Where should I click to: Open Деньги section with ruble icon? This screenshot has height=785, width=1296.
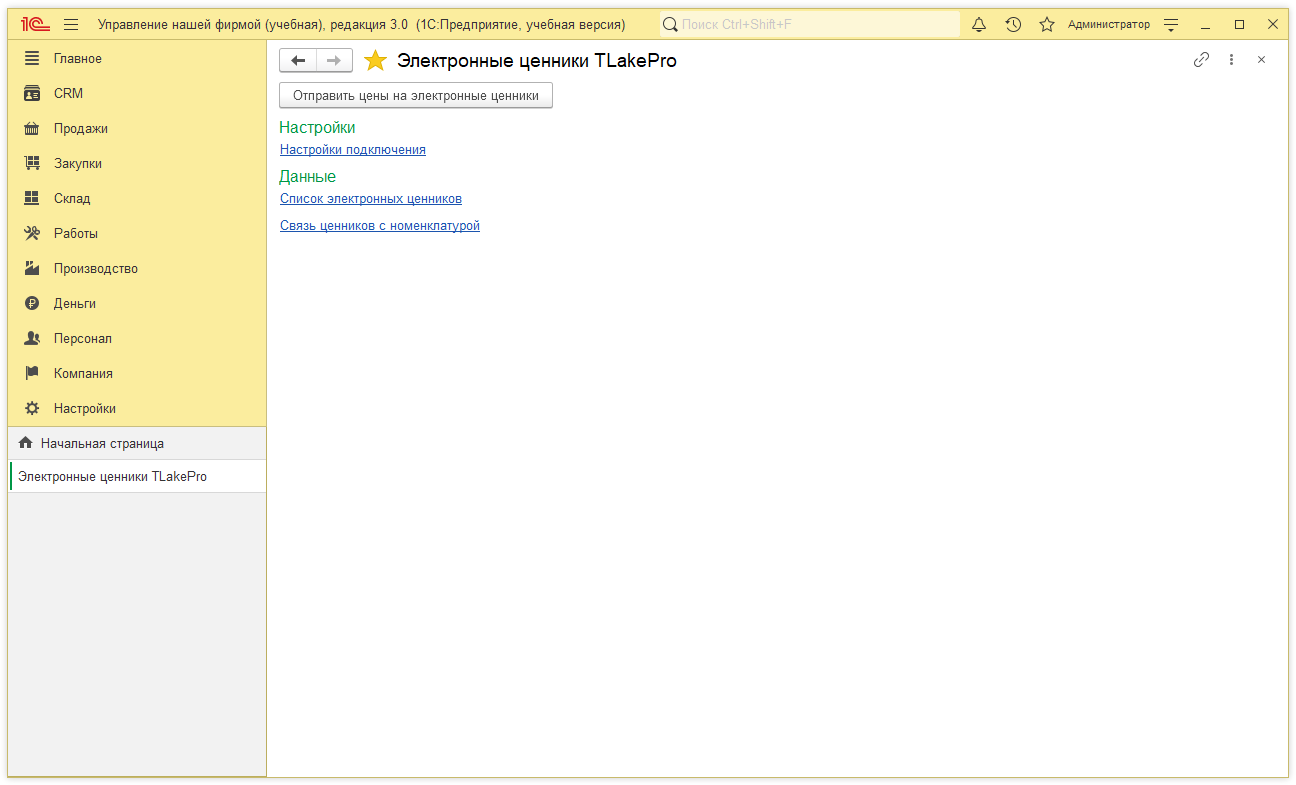(75, 304)
